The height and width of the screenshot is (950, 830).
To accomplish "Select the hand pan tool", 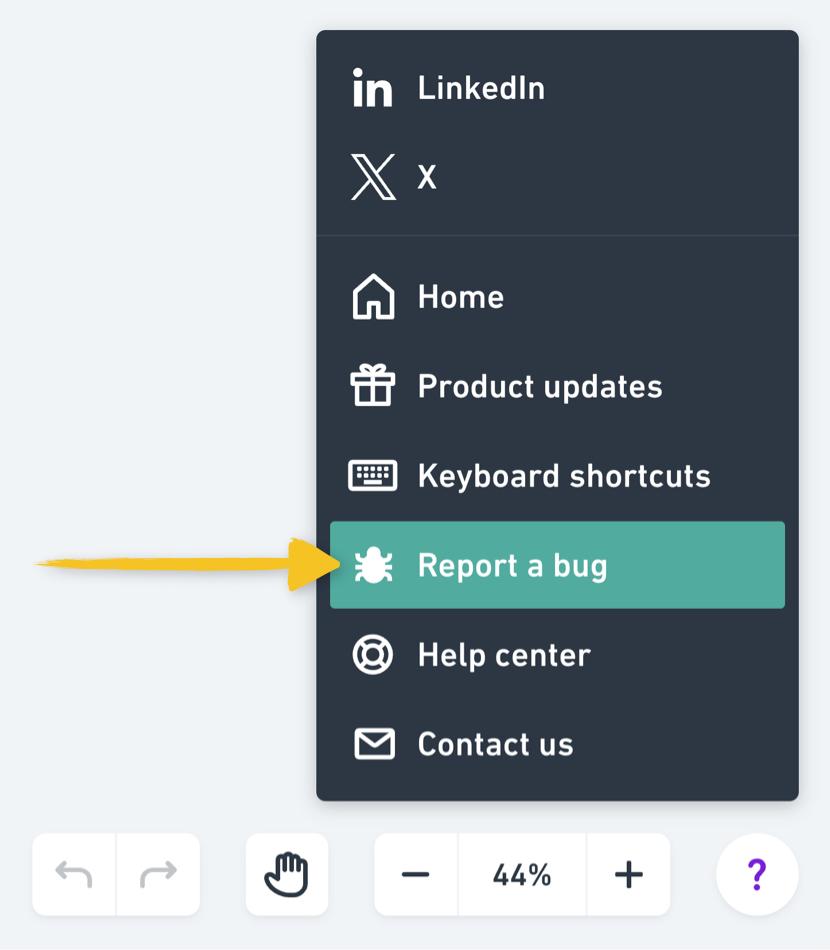I will (287, 874).
